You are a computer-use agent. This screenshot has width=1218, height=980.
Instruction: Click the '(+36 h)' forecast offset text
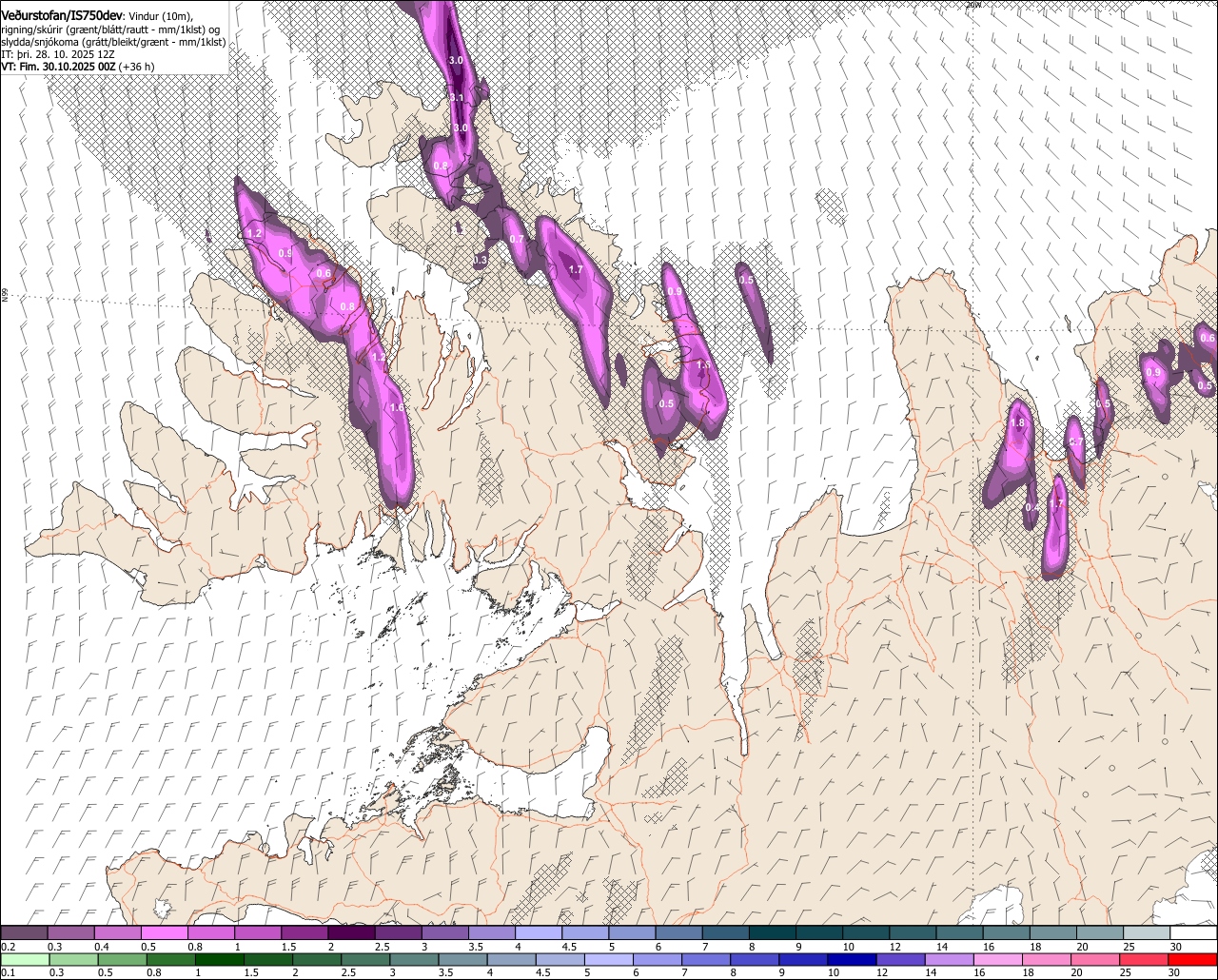point(137,67)
